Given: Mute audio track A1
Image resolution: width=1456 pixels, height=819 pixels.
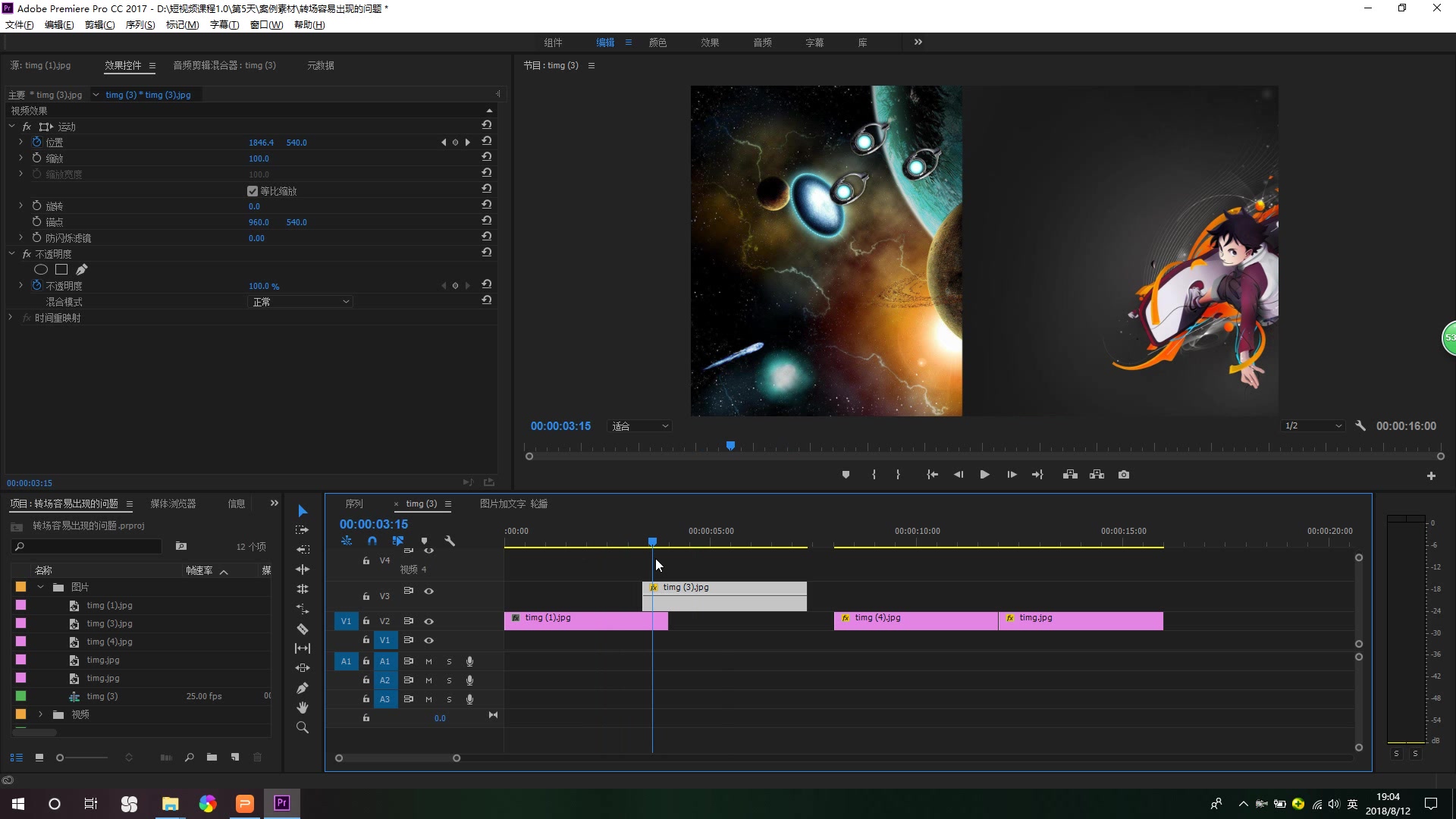Looking at the screenshot, I should pos(428,661).
